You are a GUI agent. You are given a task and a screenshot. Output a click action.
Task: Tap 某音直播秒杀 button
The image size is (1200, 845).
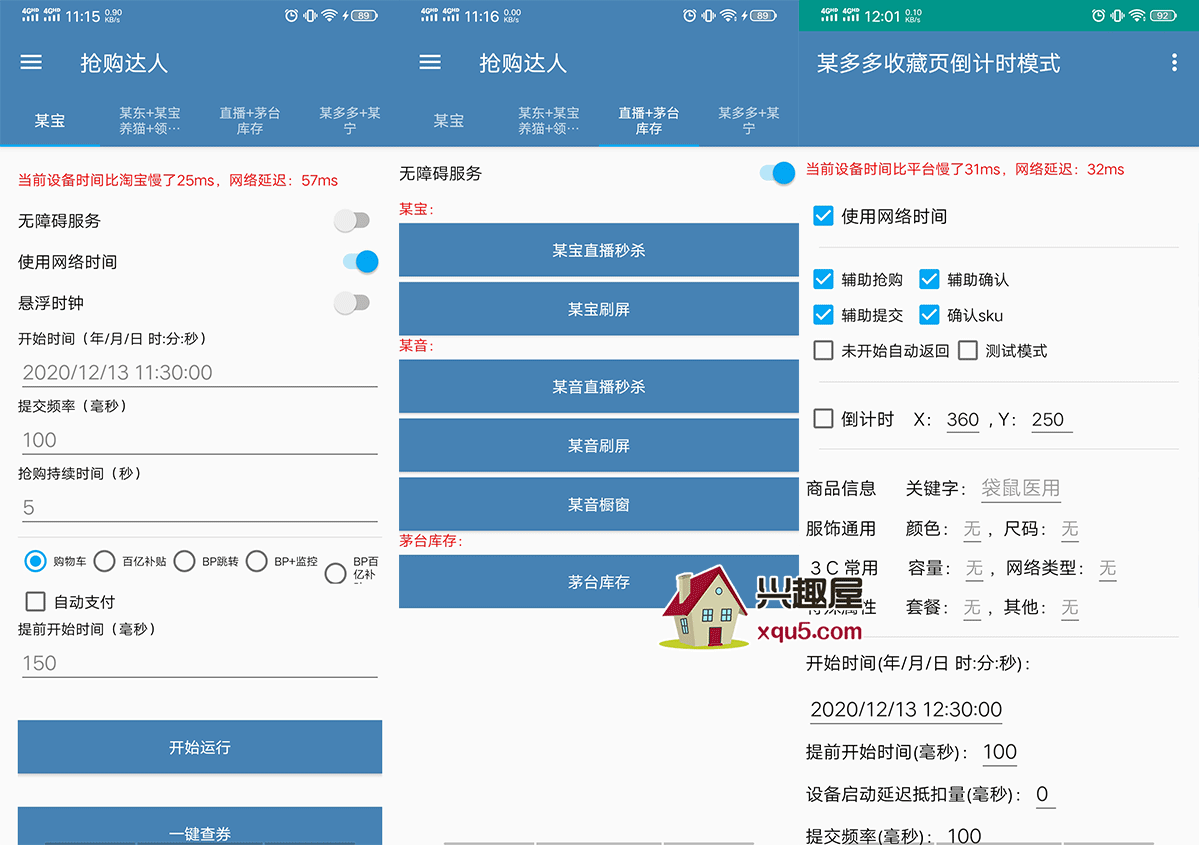tap(599, 386)
